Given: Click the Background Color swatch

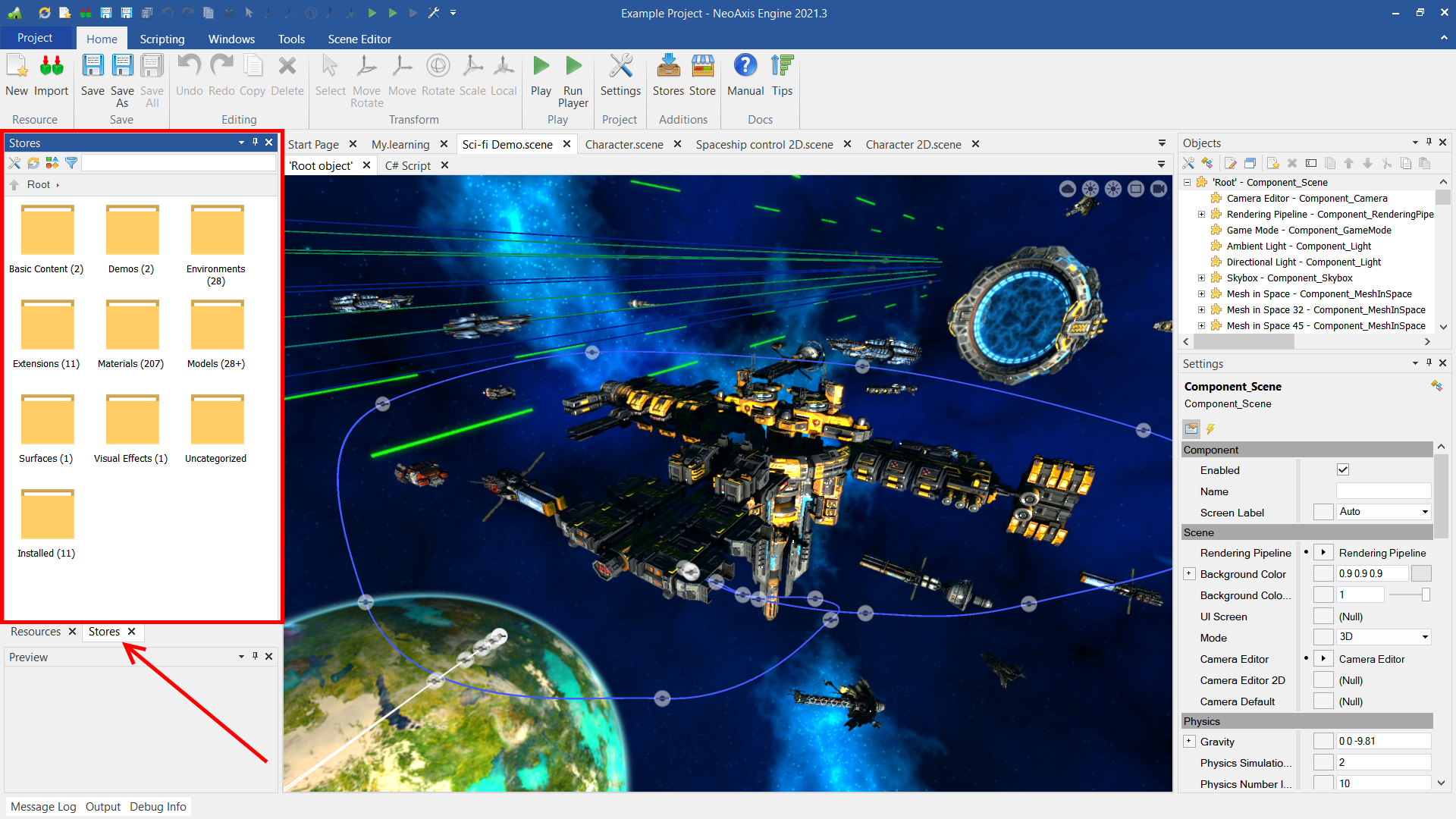Looking at the screenshot, I should 1421,574.
